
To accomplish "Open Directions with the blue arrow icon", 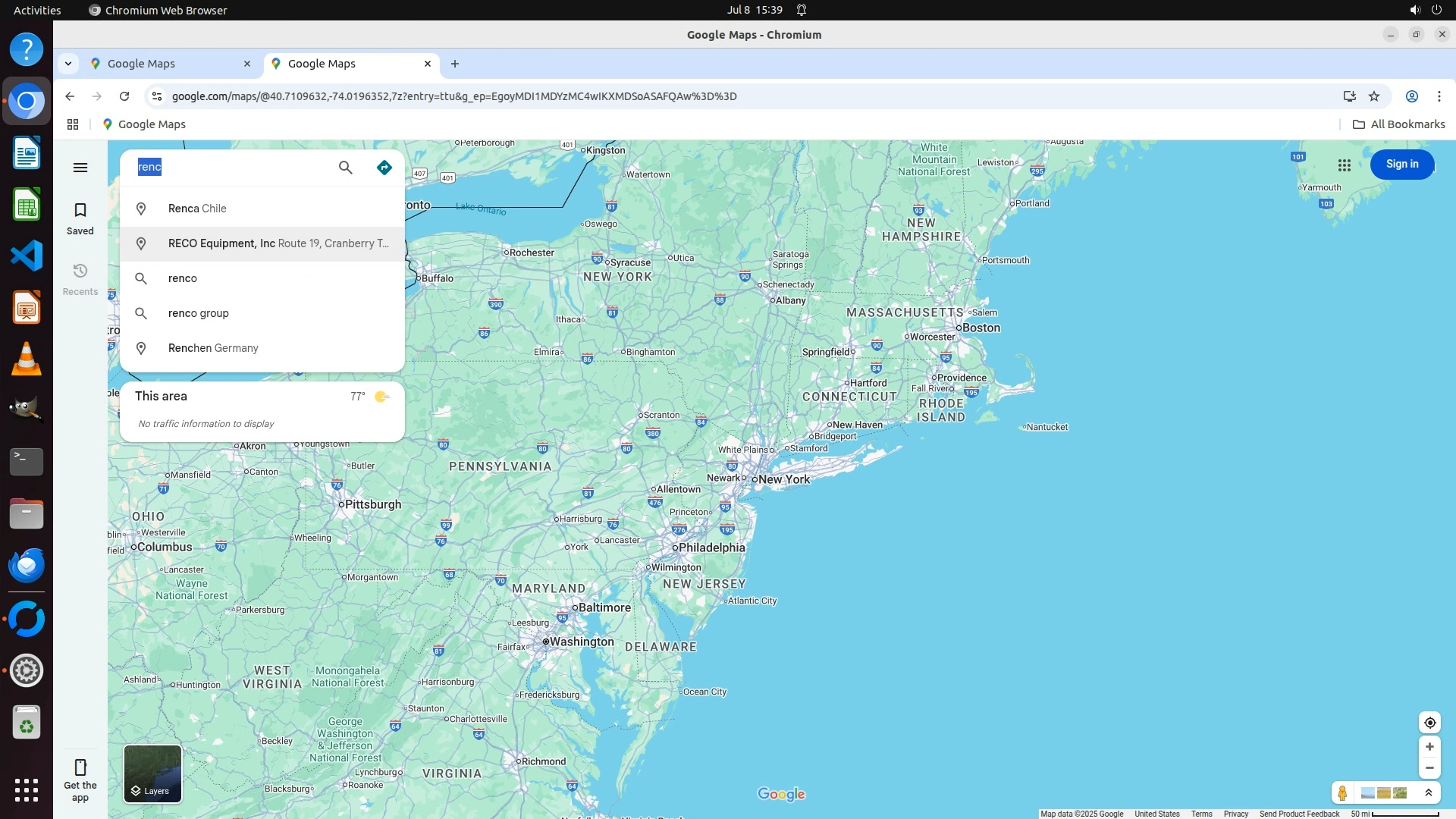I will (384, 168).
